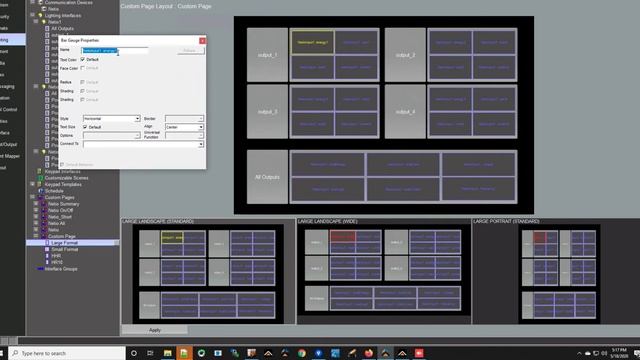The image size is (640, 360).
Task: Click the Schedule tree icon
Action: pyautogui.click(x=41, y=191)
